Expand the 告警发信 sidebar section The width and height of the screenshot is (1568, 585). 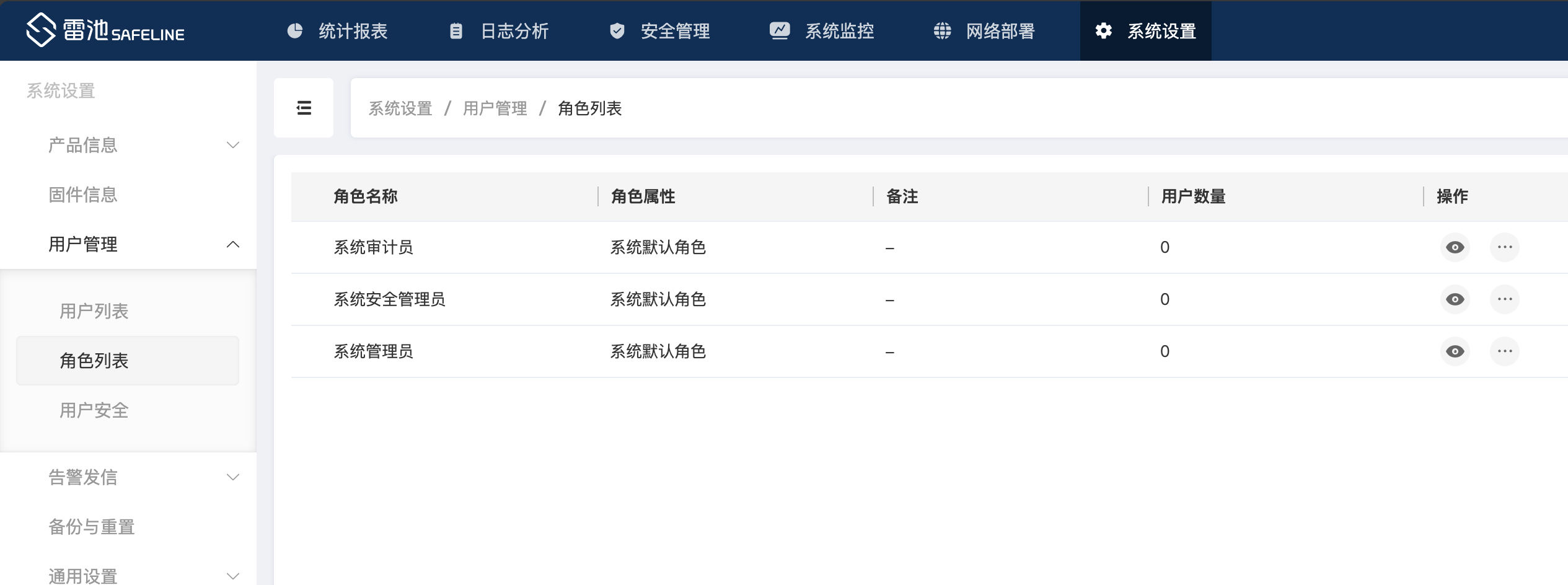click(144, 477)
